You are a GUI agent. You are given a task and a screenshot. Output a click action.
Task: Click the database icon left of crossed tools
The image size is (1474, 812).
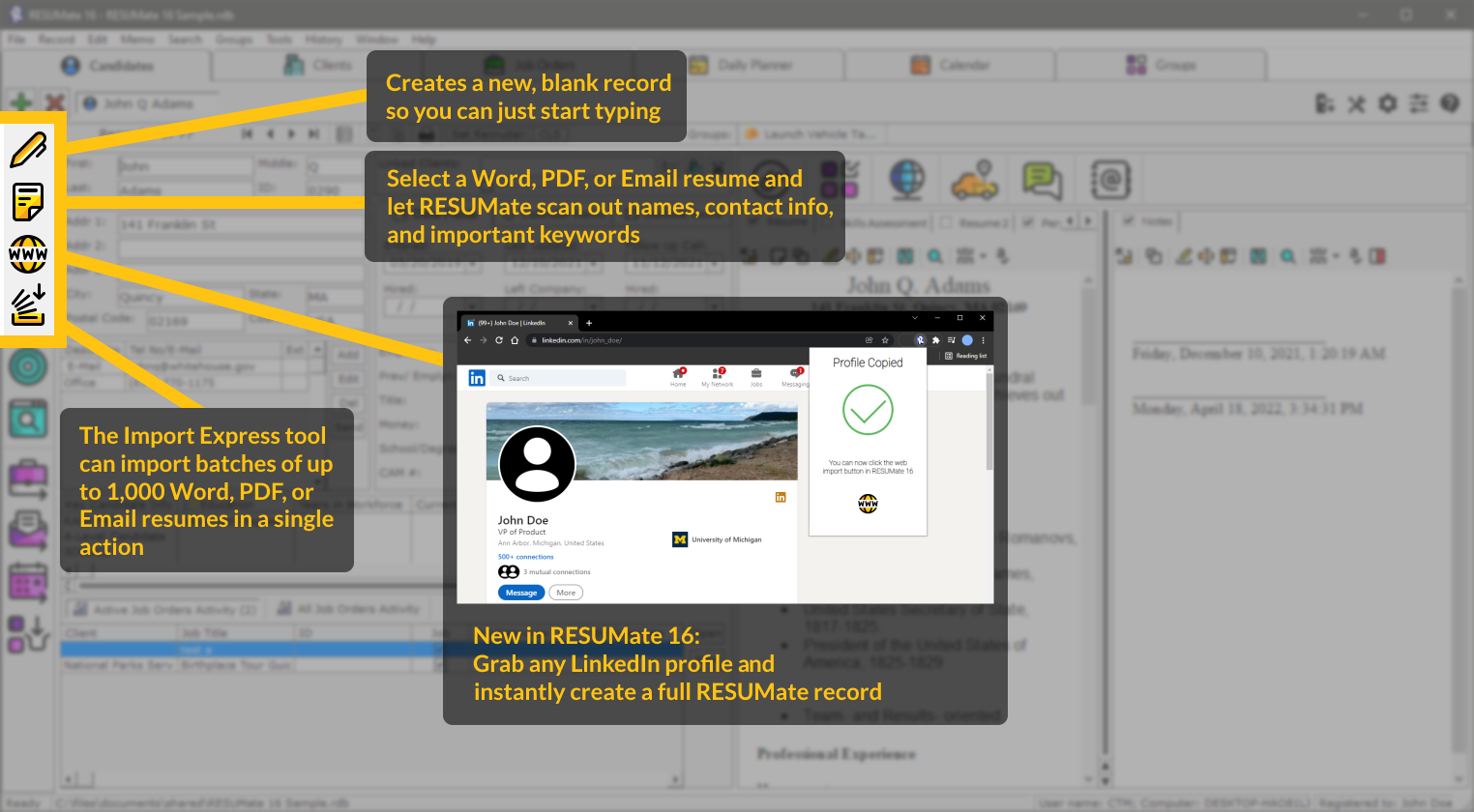1325,103
